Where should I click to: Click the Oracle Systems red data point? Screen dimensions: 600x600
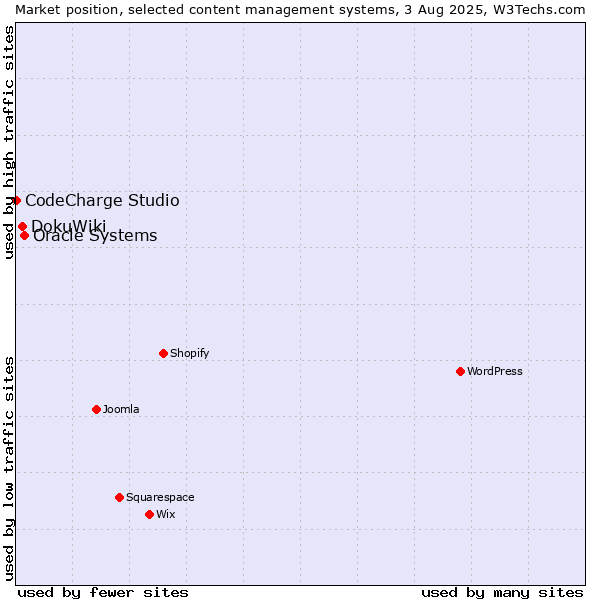click(x=24, y=235)
